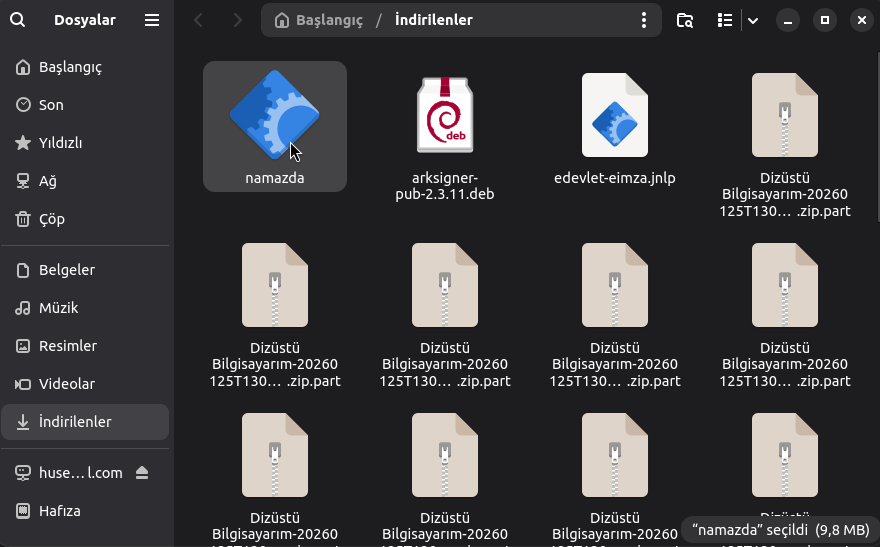The image size is (880, 547).
Task: Click the search icon in sidebar header
Action: click(17, 20)
